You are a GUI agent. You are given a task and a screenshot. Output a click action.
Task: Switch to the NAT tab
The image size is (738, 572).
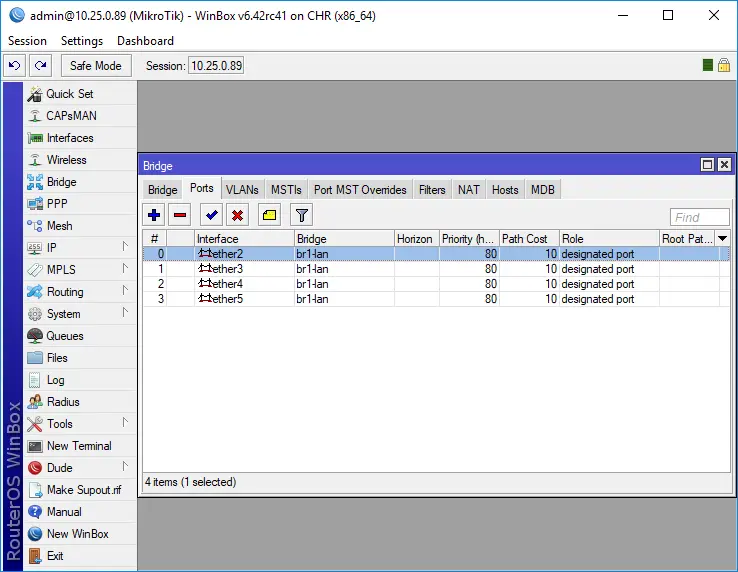(469, 190)
